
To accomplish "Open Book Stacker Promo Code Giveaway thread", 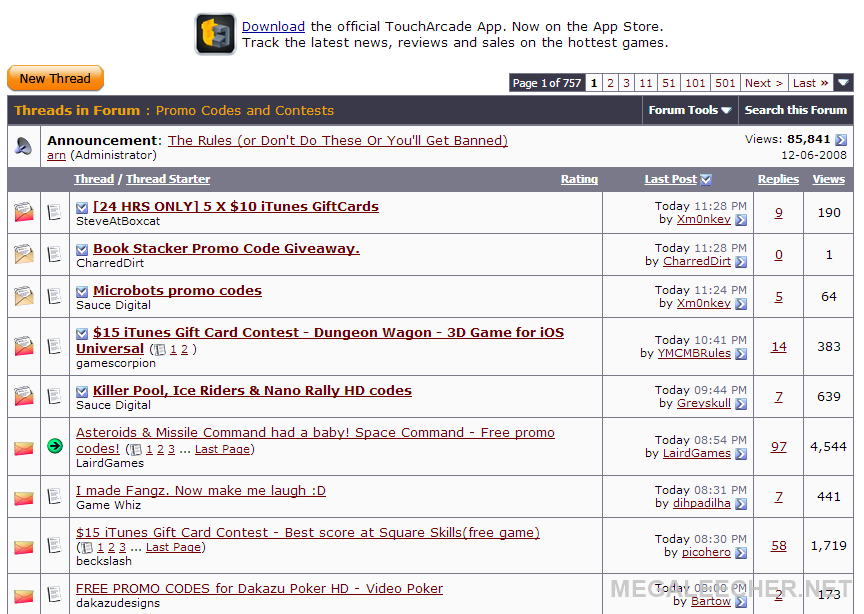I will point(226,249).
